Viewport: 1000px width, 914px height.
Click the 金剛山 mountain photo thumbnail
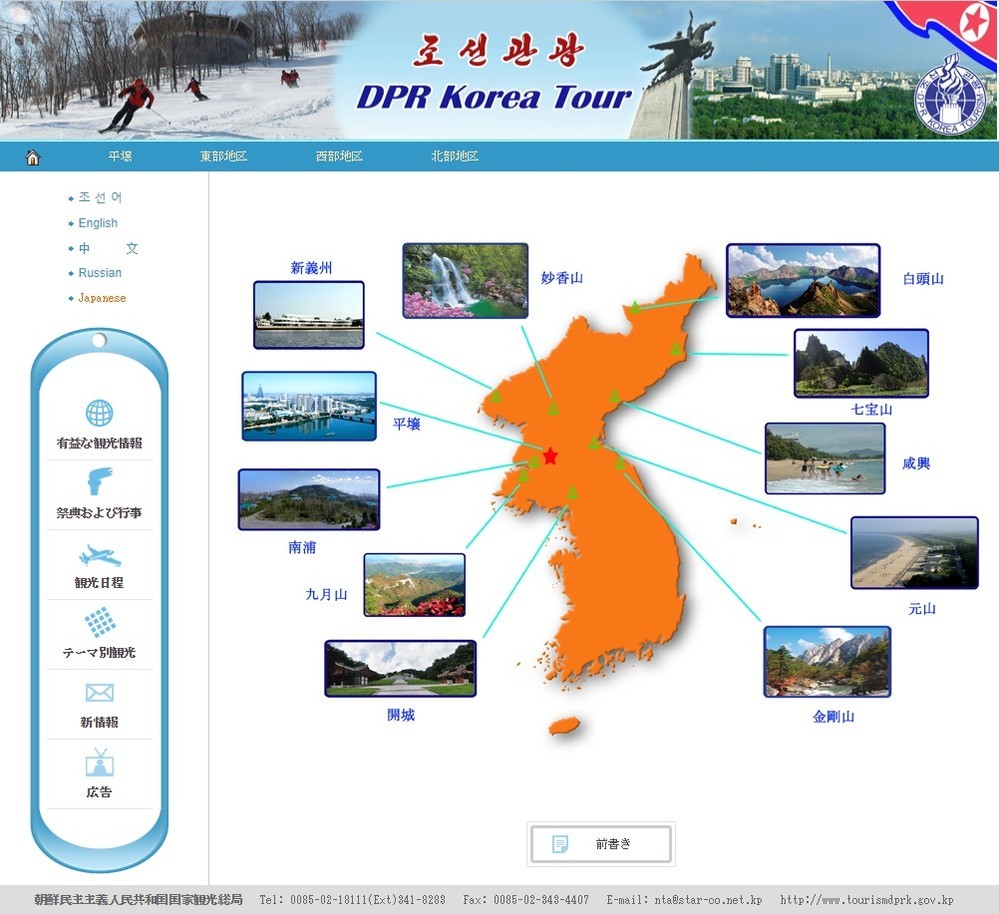826,661
